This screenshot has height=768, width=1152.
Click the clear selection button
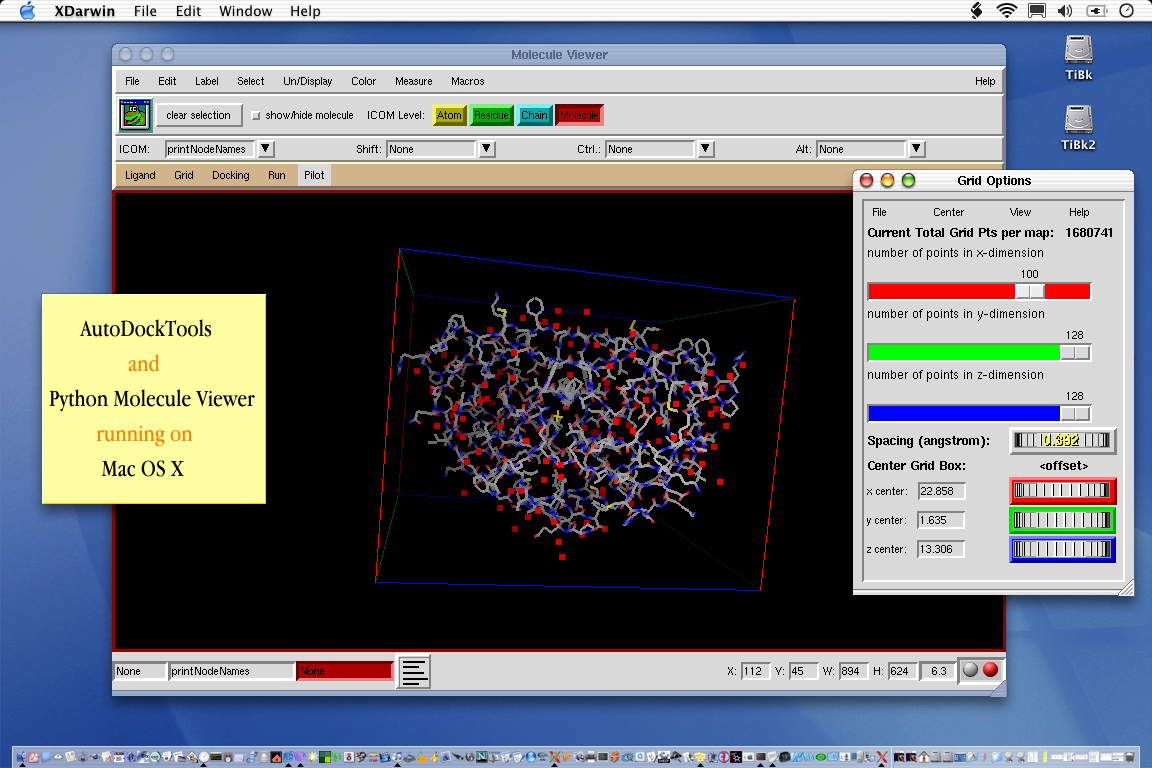click(x=198, y=115)
